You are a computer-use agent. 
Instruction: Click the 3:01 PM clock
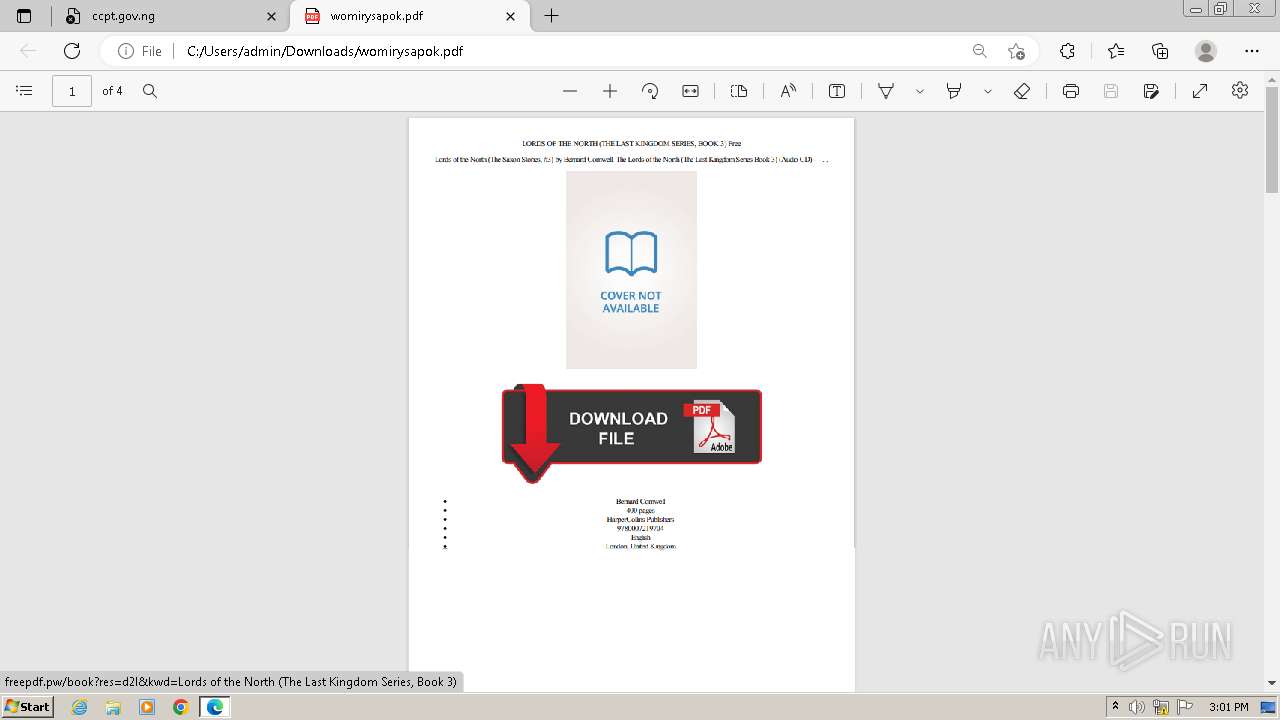(1228, 707)
